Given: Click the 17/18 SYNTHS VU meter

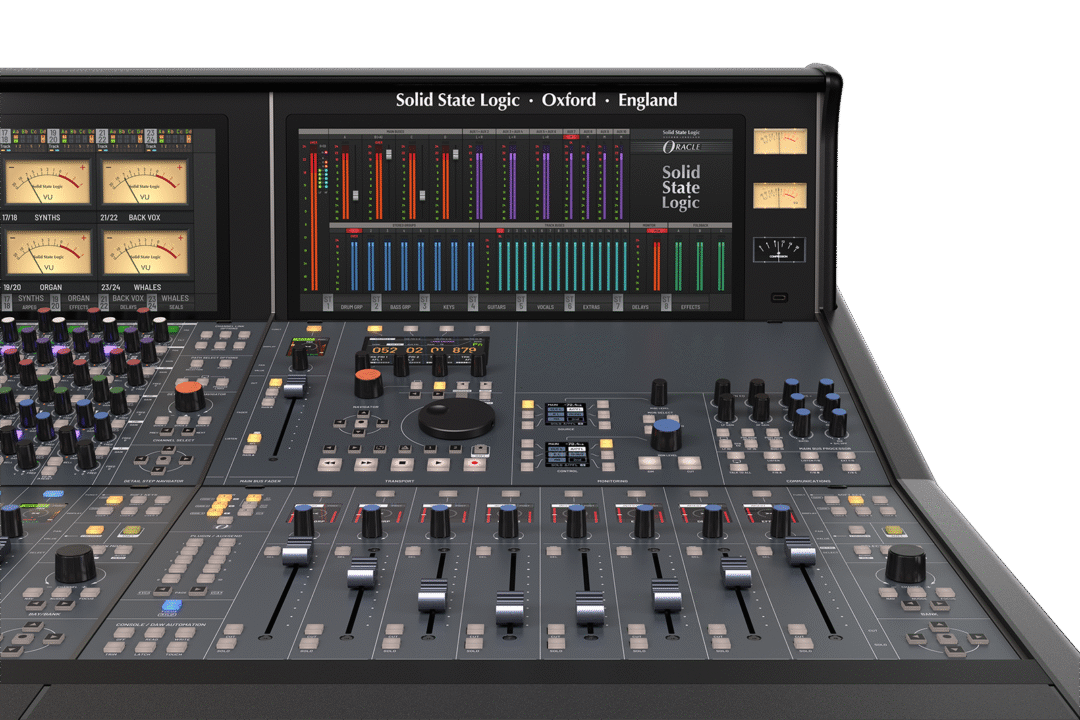Looking at the screenshot, I should 48,183.
